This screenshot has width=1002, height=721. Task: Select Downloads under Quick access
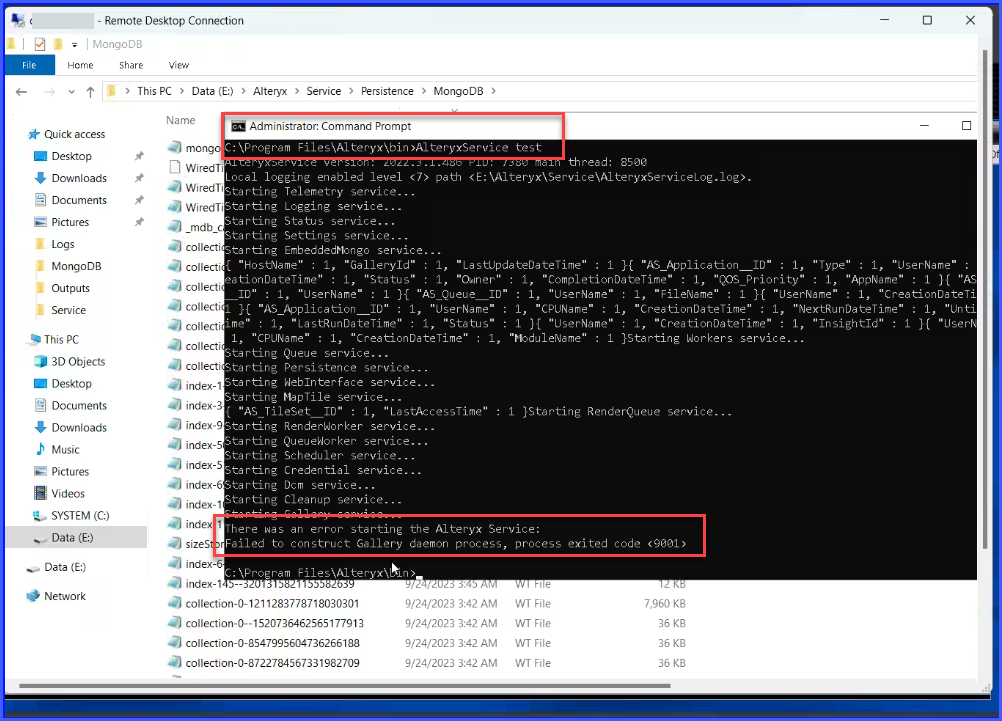tap(79, 178)
